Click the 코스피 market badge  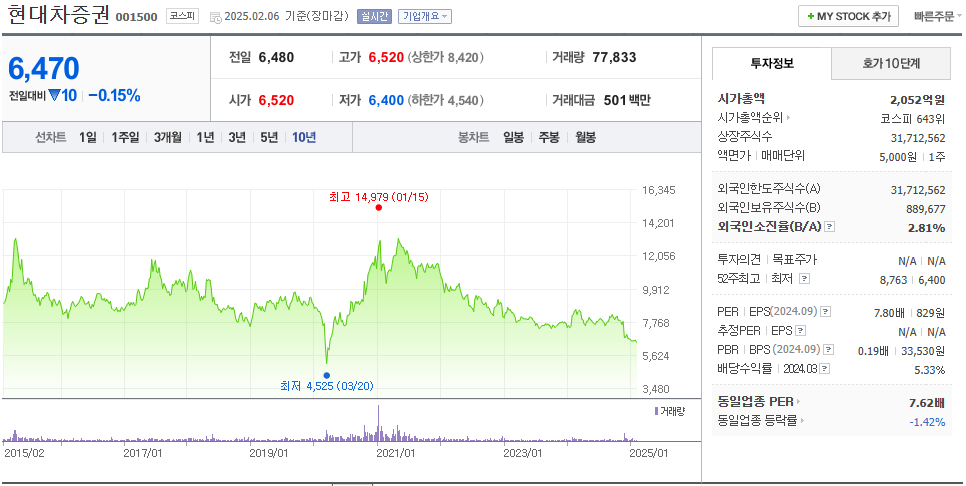tap(182, 17)
